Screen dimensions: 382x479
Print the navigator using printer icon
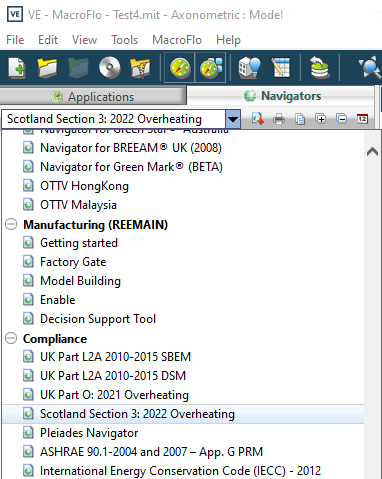(x=279, y=119)
